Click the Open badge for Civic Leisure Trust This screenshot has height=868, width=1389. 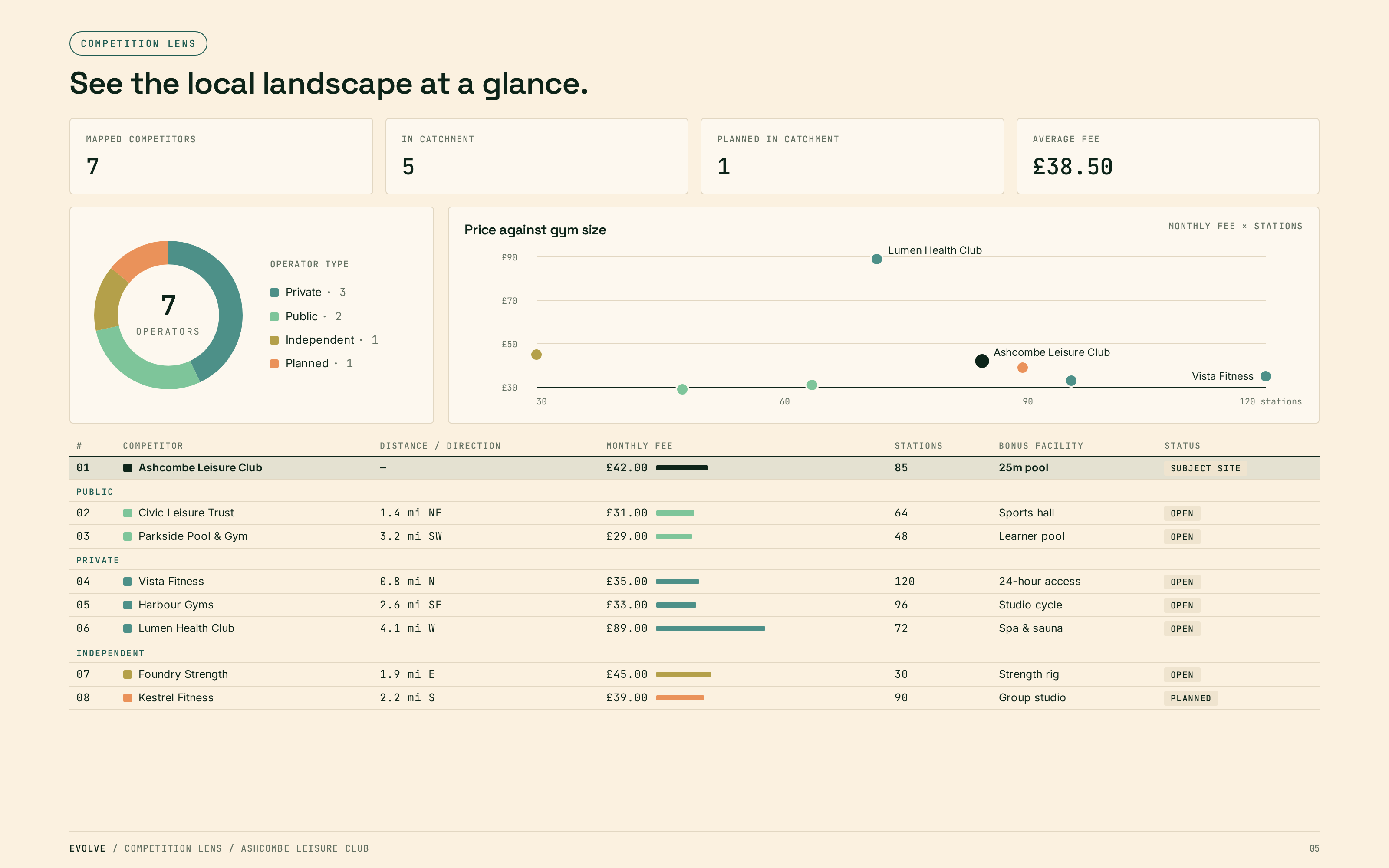coord(1182,513)
